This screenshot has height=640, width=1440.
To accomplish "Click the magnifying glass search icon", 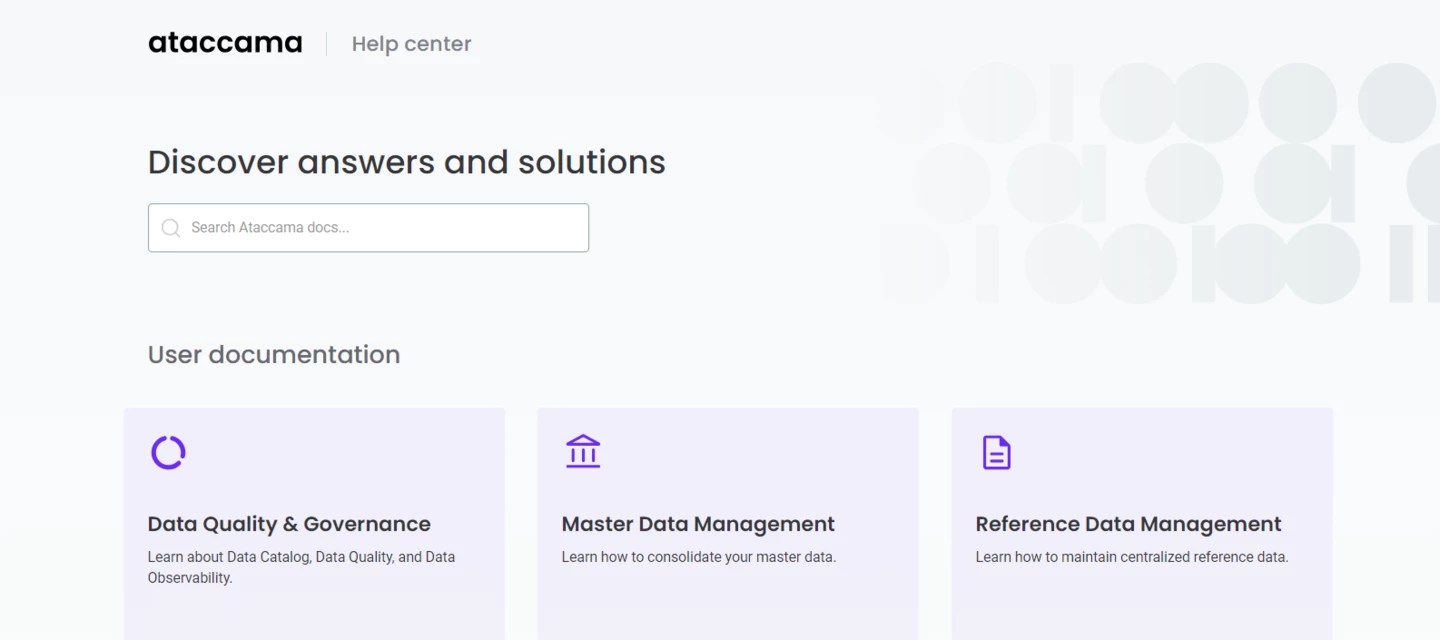I will tap(171, 228).
